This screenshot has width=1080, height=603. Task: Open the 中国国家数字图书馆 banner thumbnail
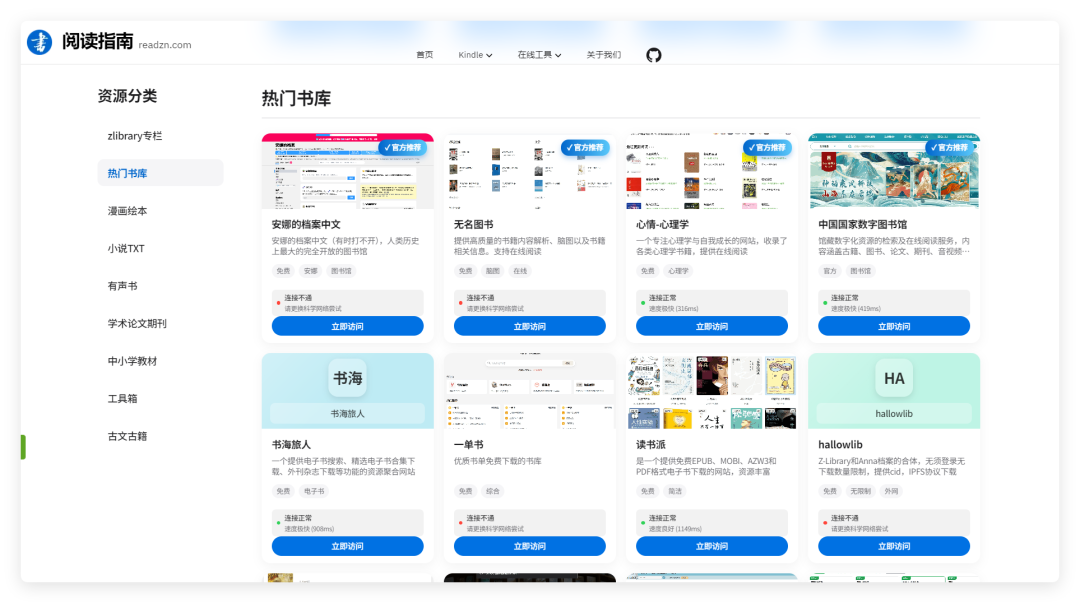pyautogui.click(x=894, y=171)
